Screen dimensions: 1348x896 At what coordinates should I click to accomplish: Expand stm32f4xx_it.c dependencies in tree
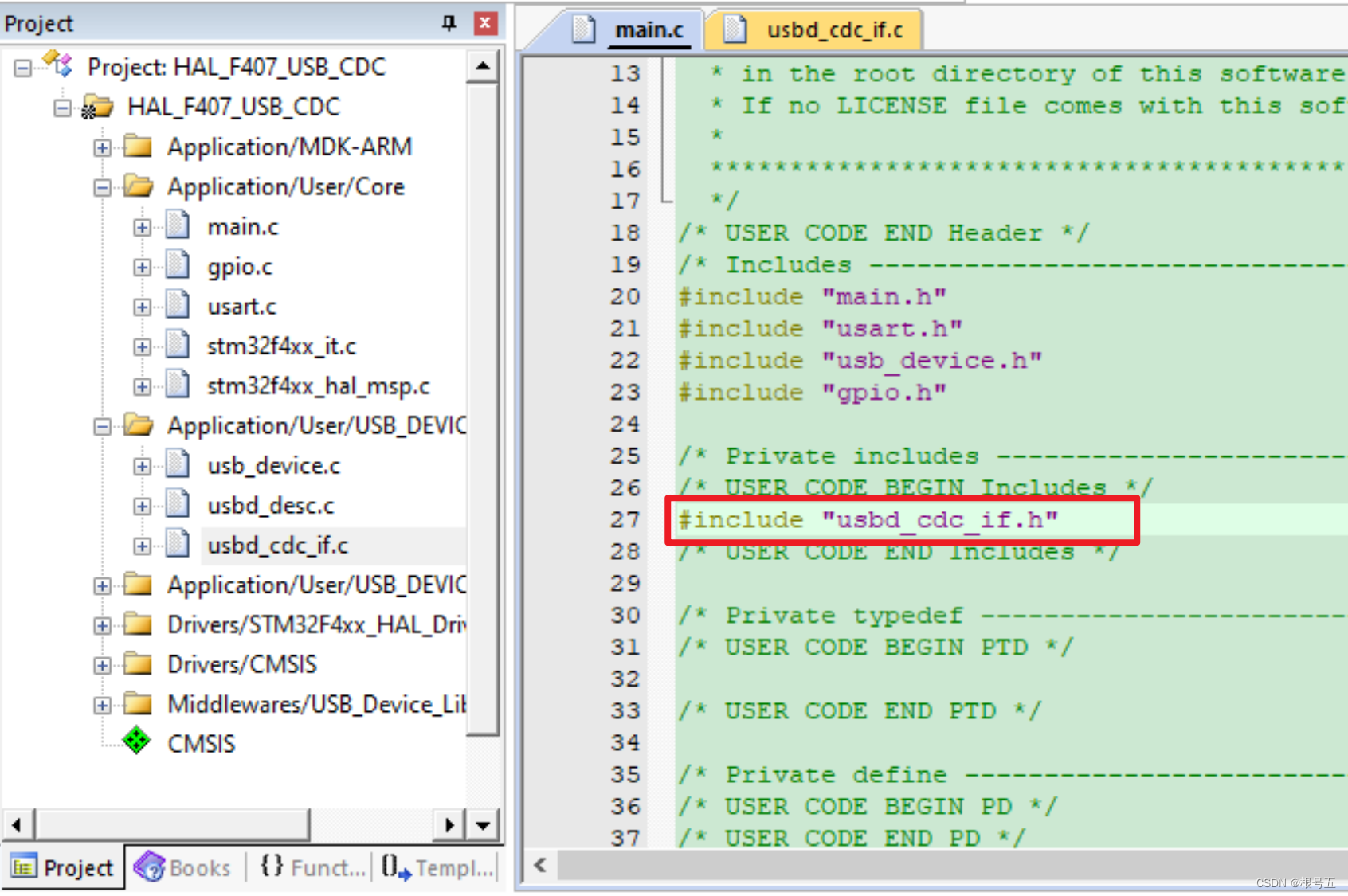pos(142,346)
